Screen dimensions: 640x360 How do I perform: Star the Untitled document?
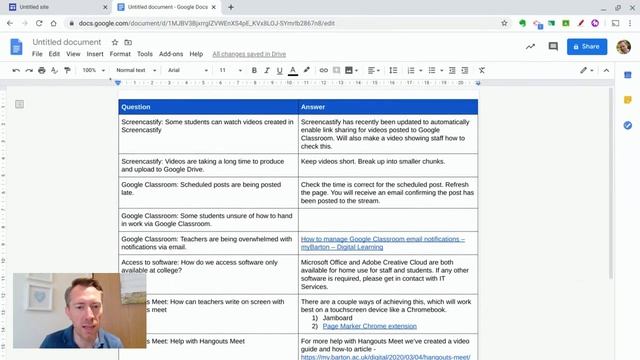[115, 42]
